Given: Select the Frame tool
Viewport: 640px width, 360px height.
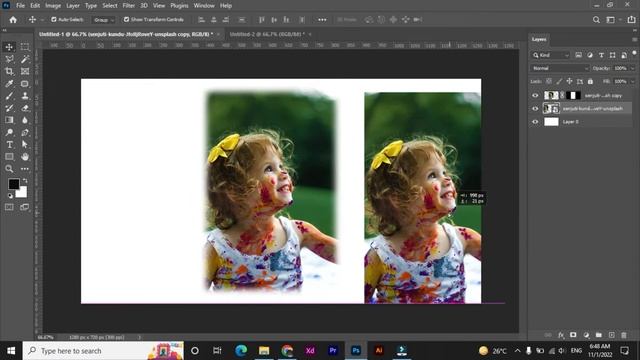Looking at the screenshot, I should coord(25,71).
